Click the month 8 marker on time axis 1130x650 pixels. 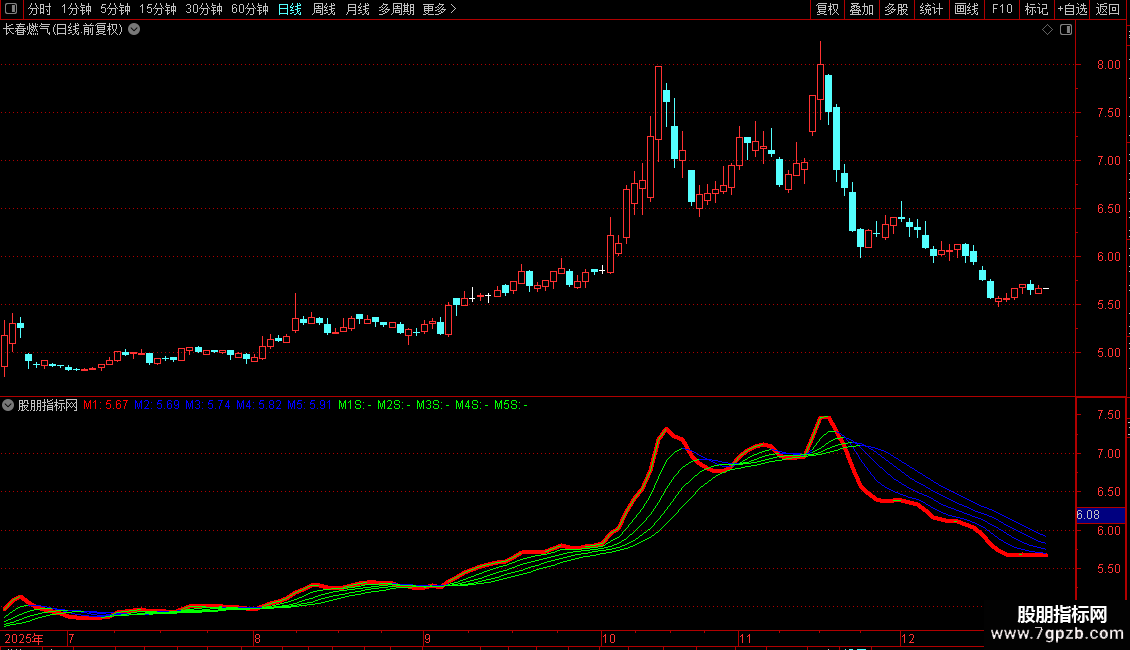[x=257, y=638]
